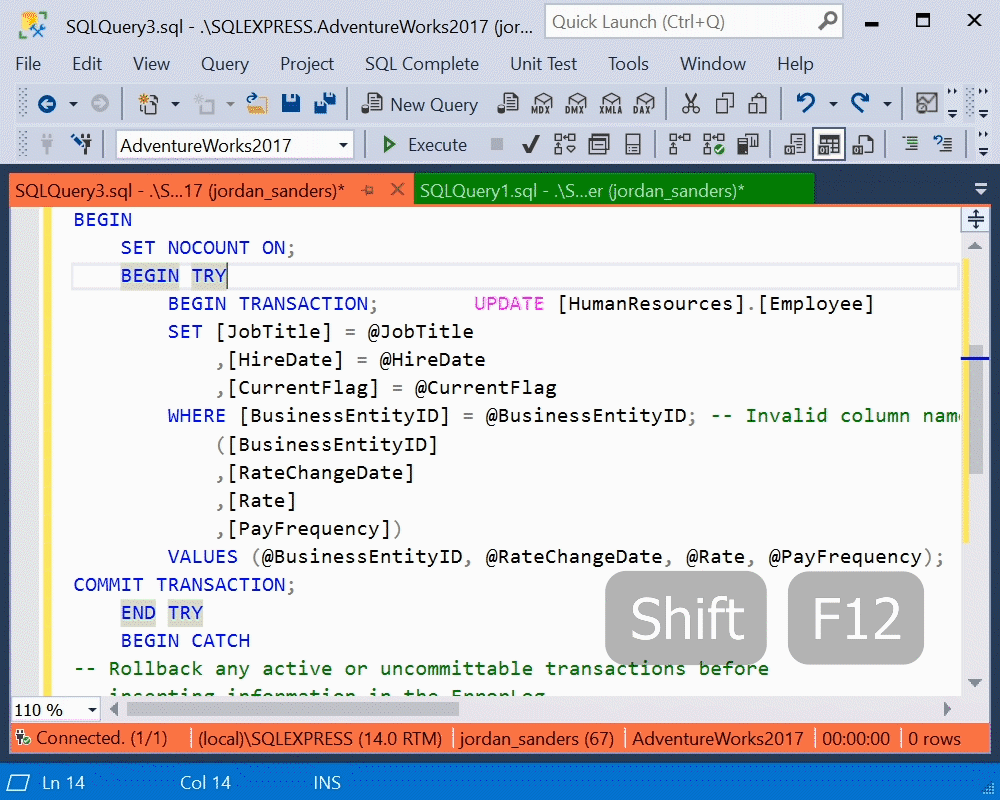Open a new MDX query
The width and height of the screenshot is (1000, 800).
[542, 103]
